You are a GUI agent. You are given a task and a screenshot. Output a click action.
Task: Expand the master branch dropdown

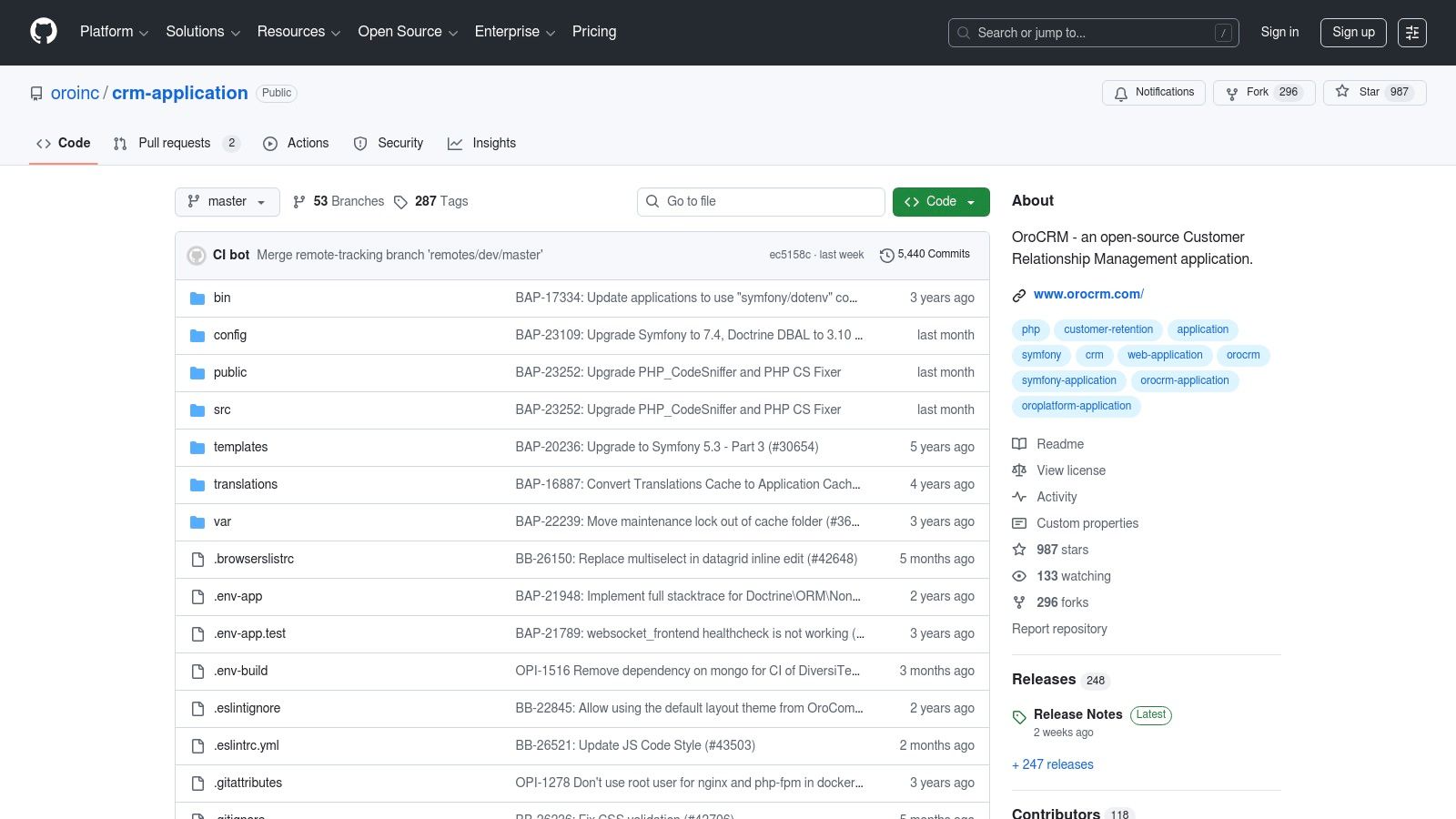227,201
